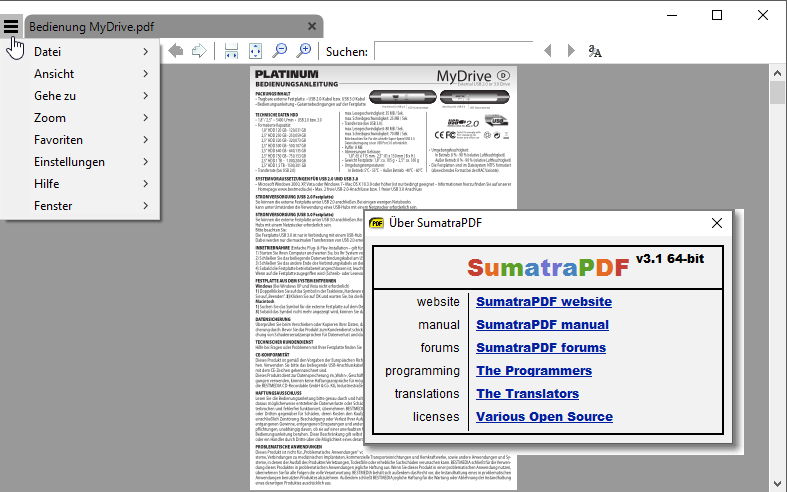
Task: Go to previous page arrow in toolbar
Action: pyautogui.click(x=176, y=51)
